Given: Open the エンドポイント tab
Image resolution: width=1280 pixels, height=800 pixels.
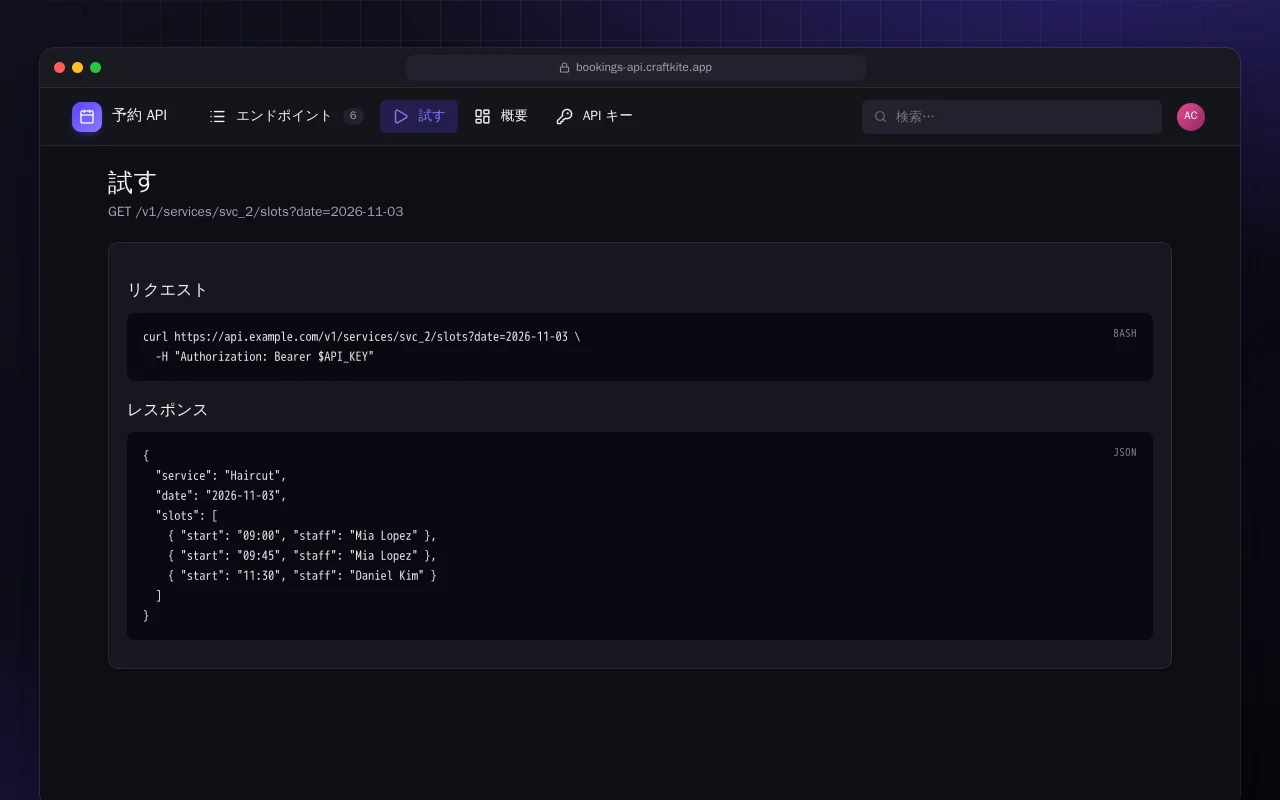Looking at the screenshot, I should pyautogui.click(x=286, y=116).
